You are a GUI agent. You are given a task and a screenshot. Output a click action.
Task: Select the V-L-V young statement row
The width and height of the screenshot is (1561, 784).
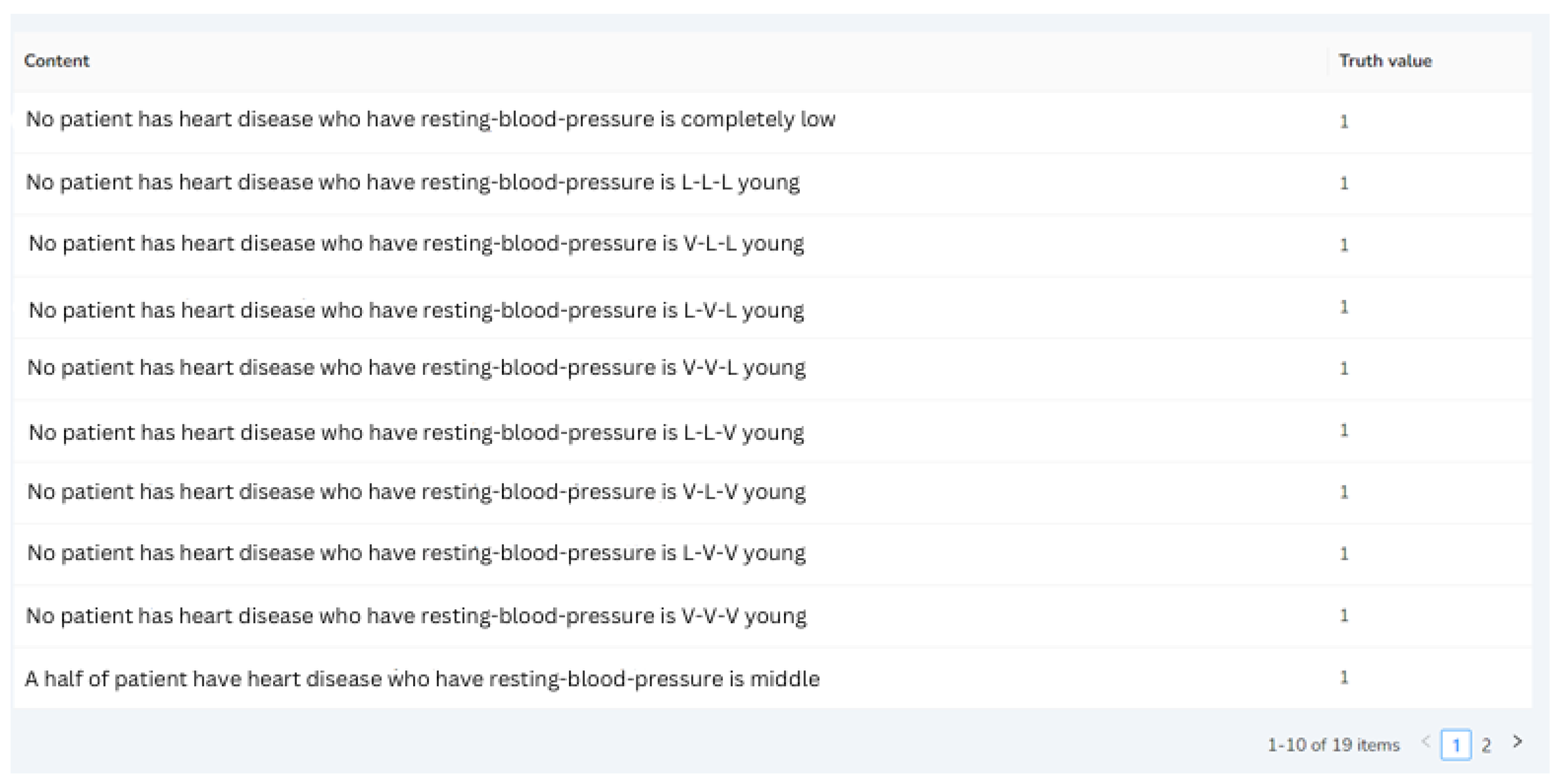click(416, 491)
